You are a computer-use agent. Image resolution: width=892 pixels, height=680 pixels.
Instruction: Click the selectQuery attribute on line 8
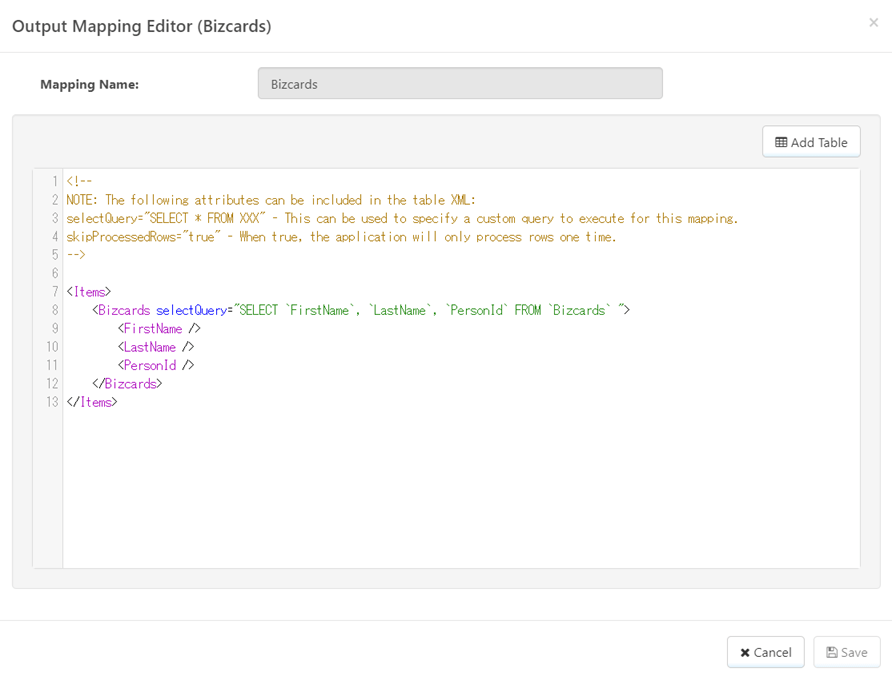191,310
